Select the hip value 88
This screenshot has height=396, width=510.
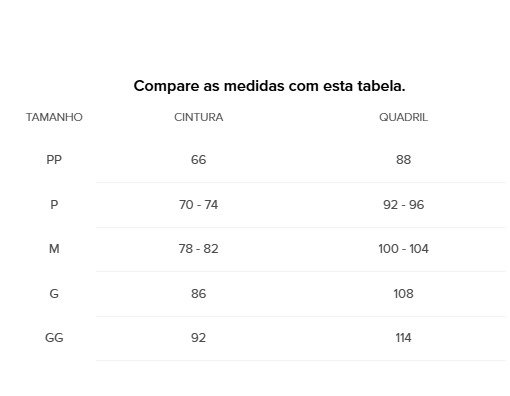point(403,160)
